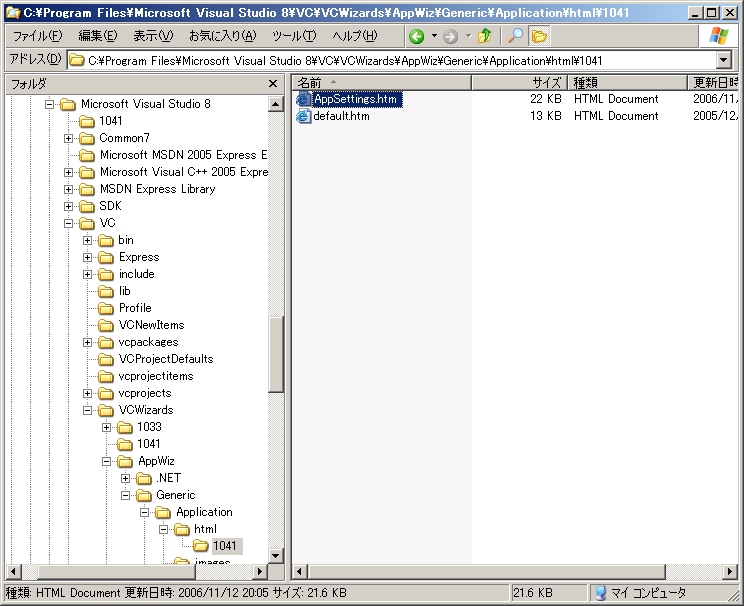
Task: Select the AppSettings.htm file icon
Action: point(303,99)
